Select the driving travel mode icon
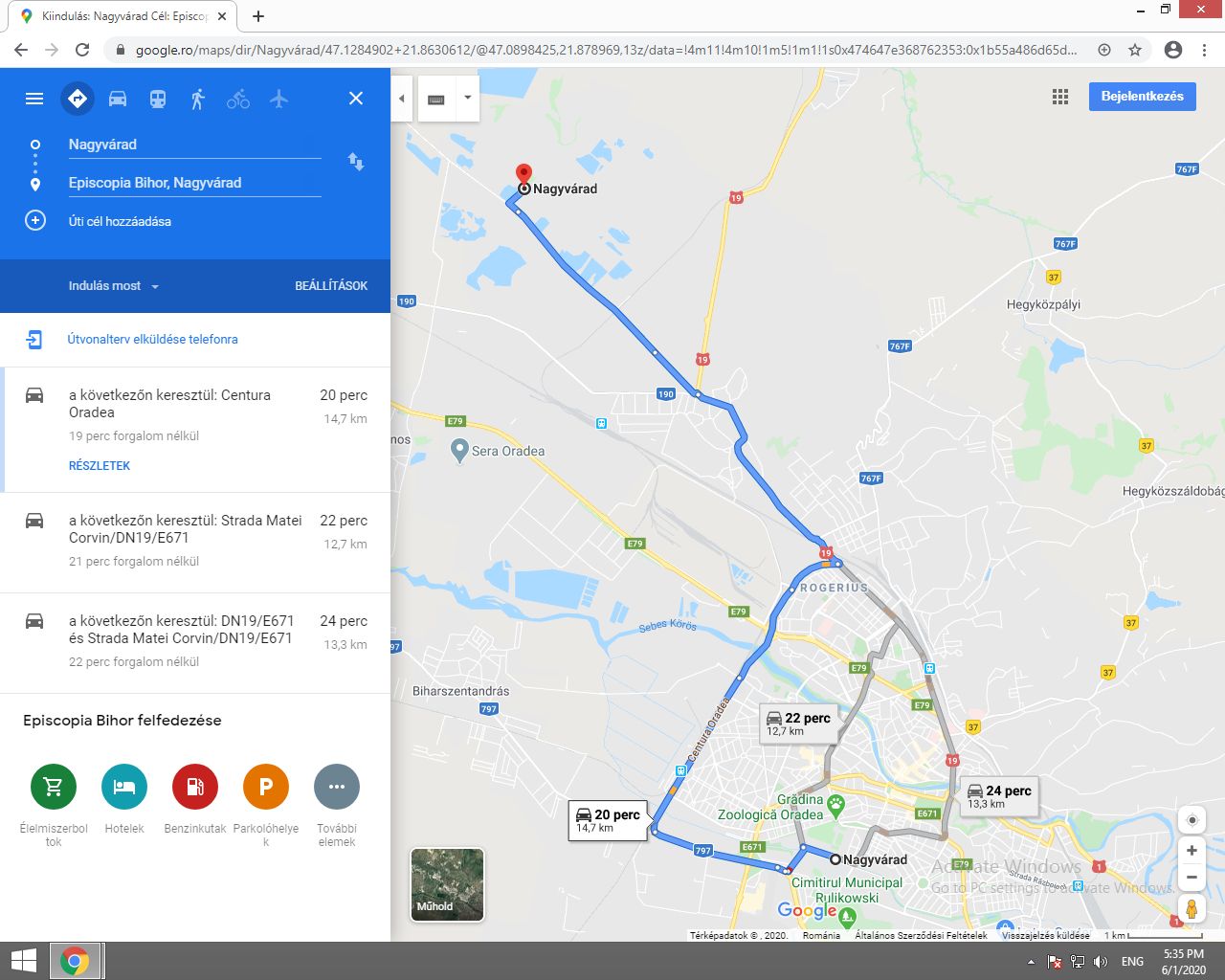This screenshot has width=1225, height=980. (x=118, y=99)
